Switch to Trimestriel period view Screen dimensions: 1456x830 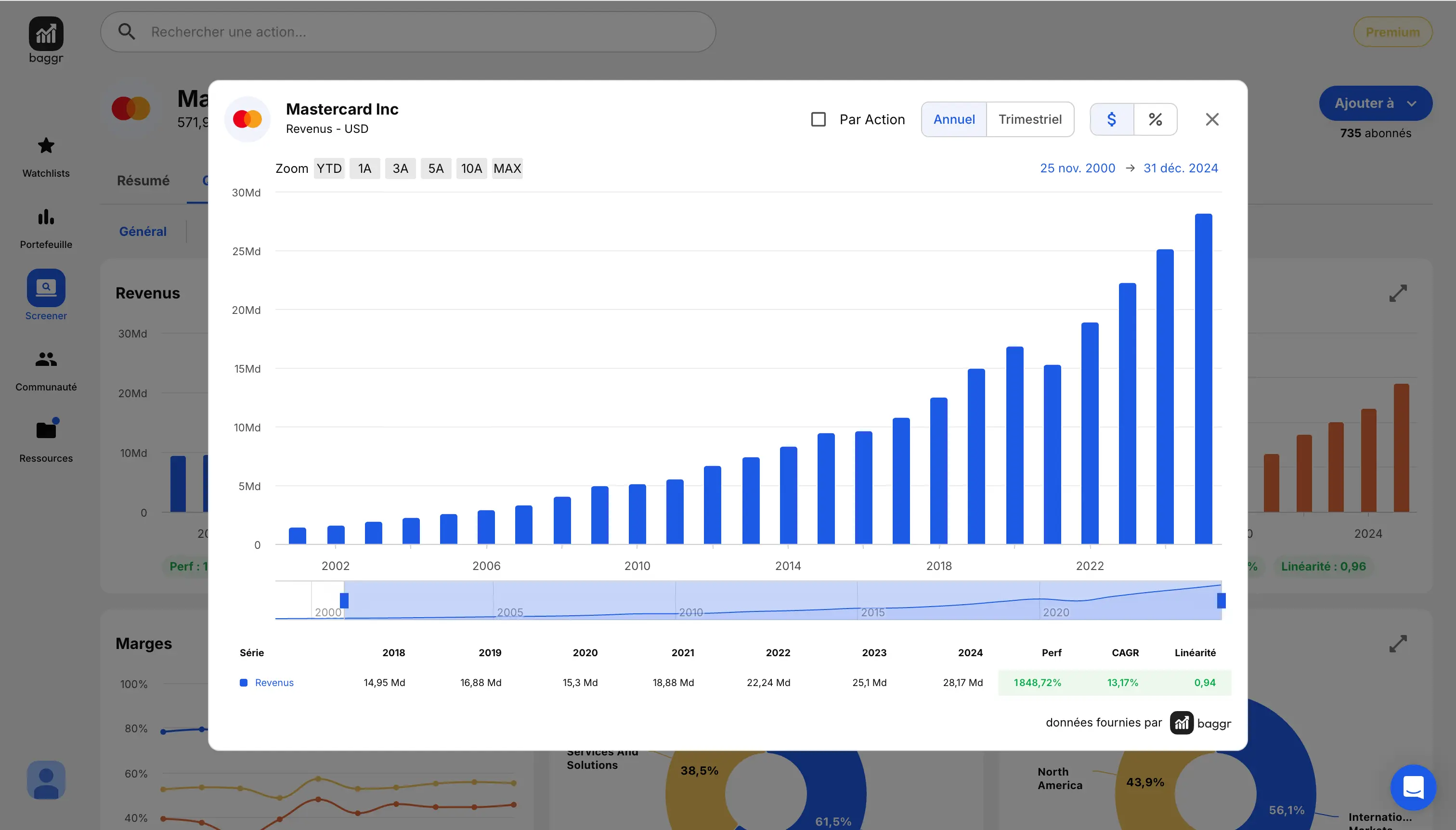click(x=1029, y=119)
